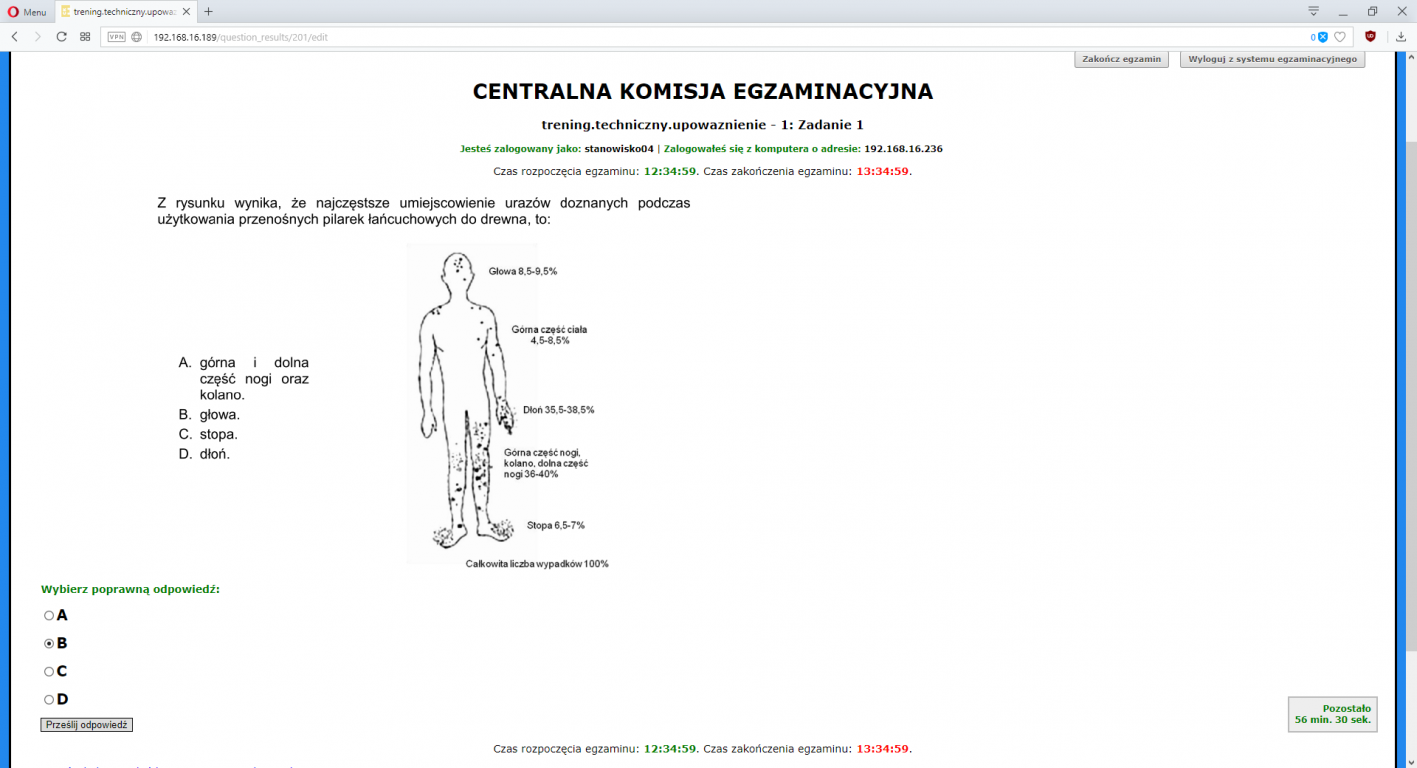This screenshot has width=1417, height=768.
Task: Click the IP address 192.168.16.236 text
Action: tap(904, 149)
